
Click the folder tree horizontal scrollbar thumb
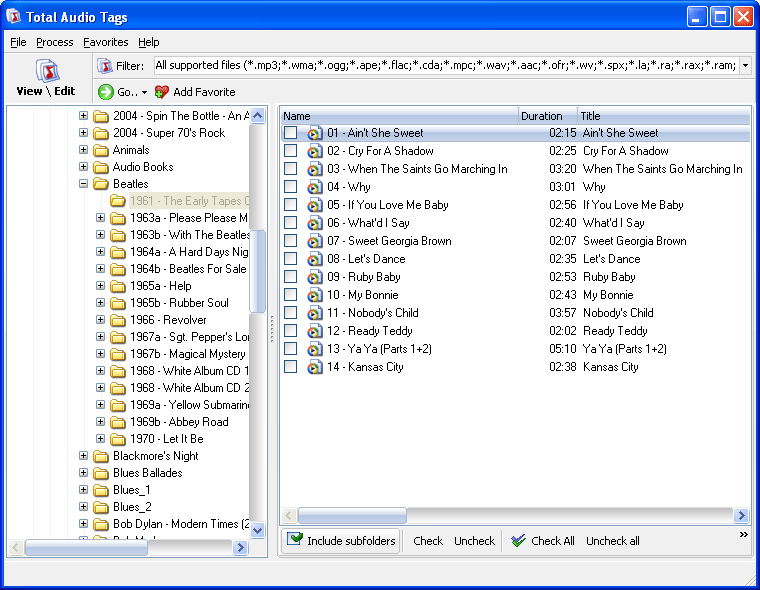86,547
